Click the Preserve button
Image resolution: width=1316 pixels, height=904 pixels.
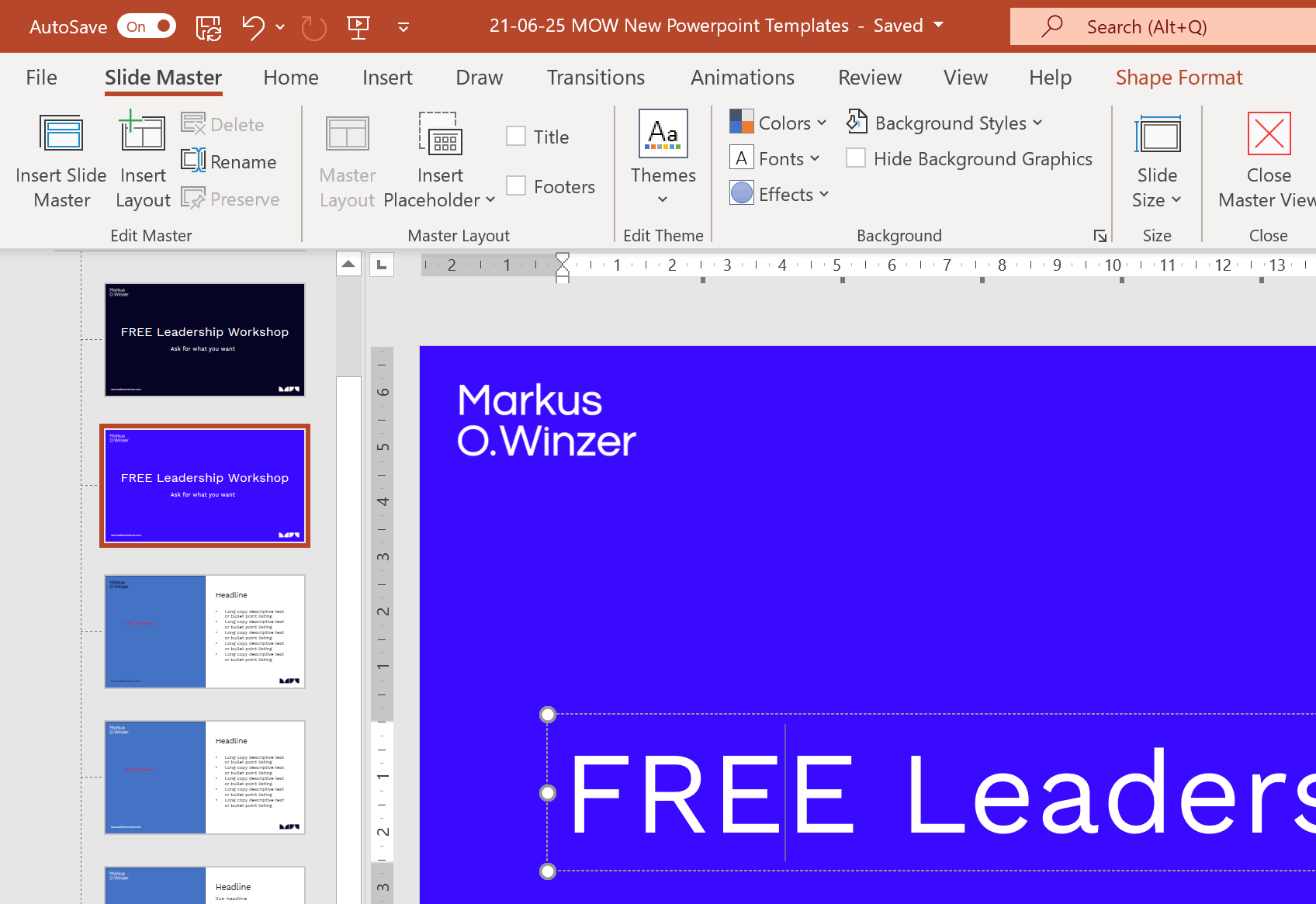[231, 199]
